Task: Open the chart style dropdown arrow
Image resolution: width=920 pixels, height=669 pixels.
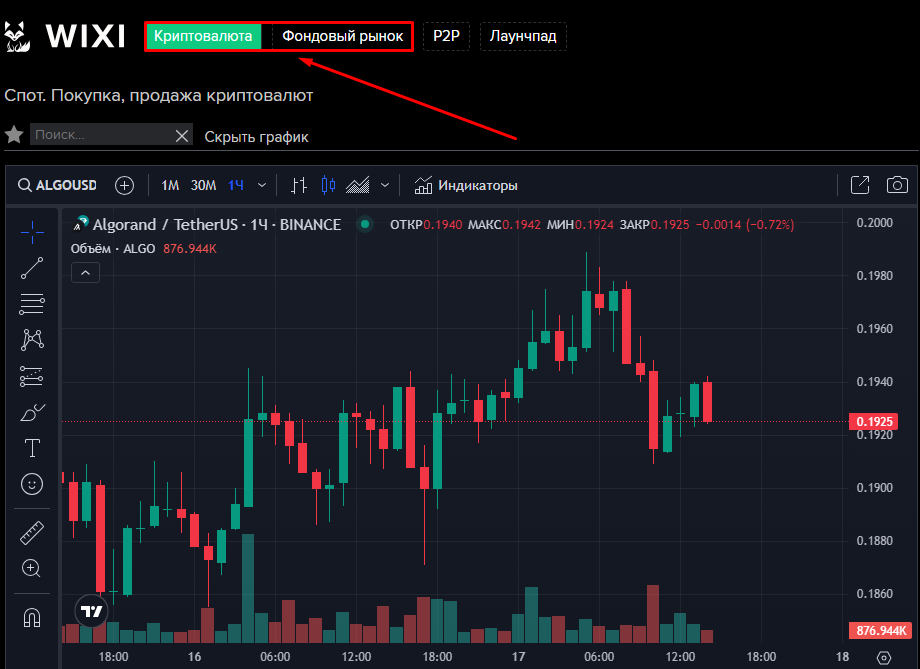Action: tap(385, 185)
